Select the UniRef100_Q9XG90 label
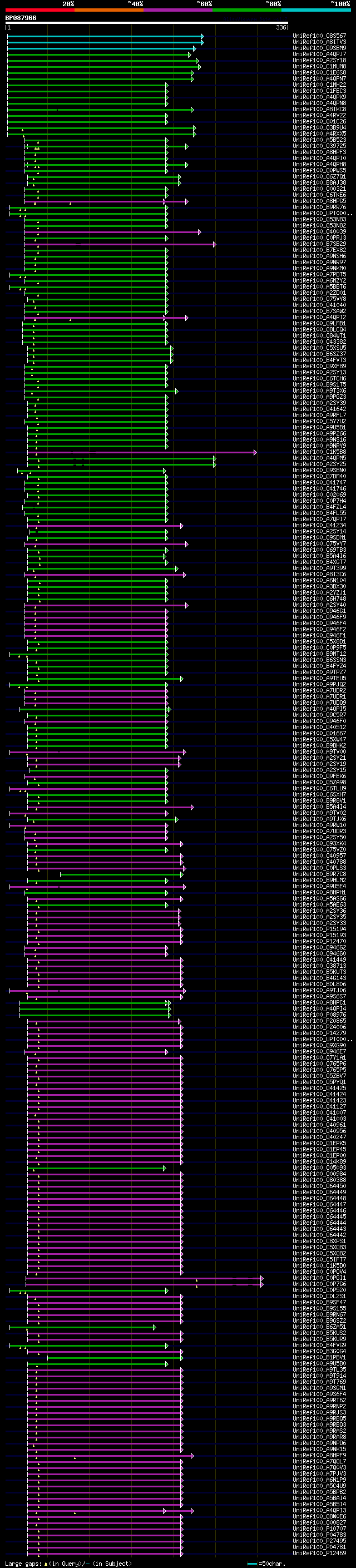The image size is (356, 1568). coord(319,1045)
